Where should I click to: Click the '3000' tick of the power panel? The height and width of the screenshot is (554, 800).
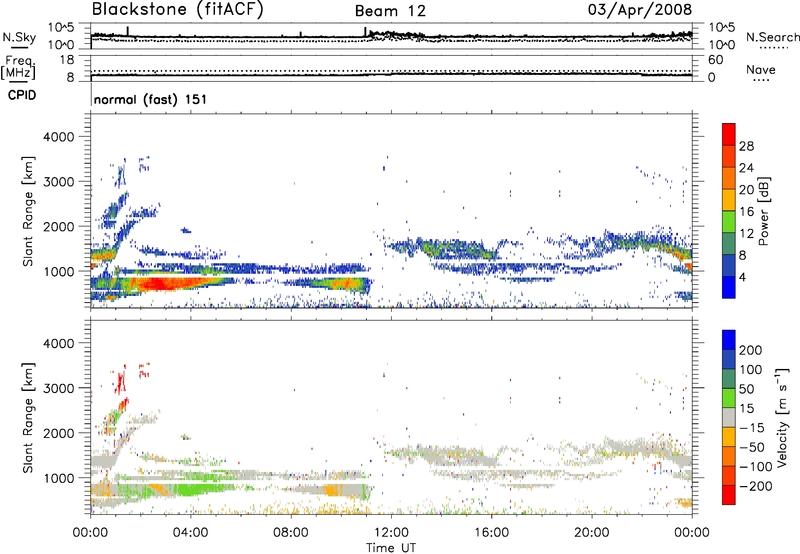click(59, 182)
